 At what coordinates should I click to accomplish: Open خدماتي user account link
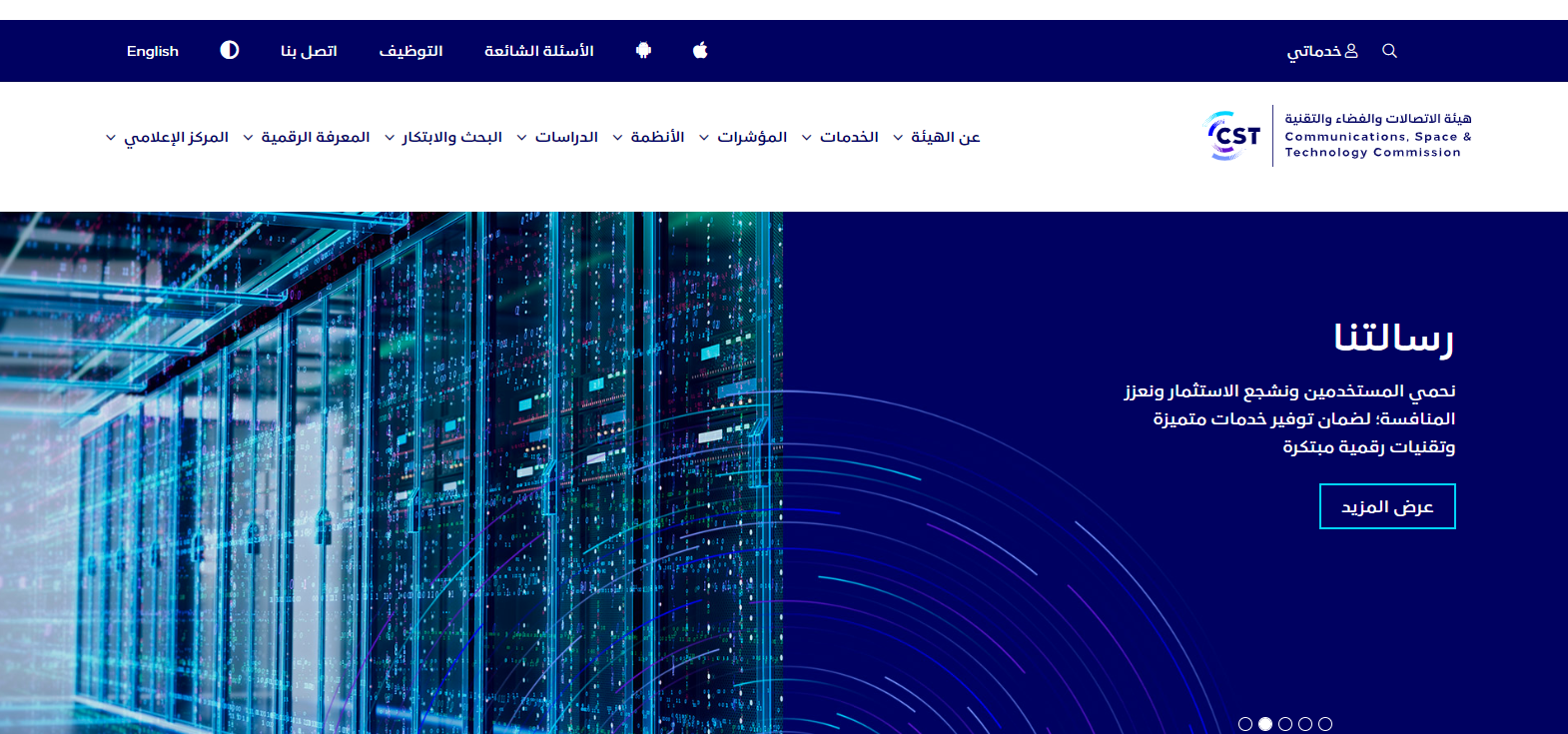pos(1321,51)
